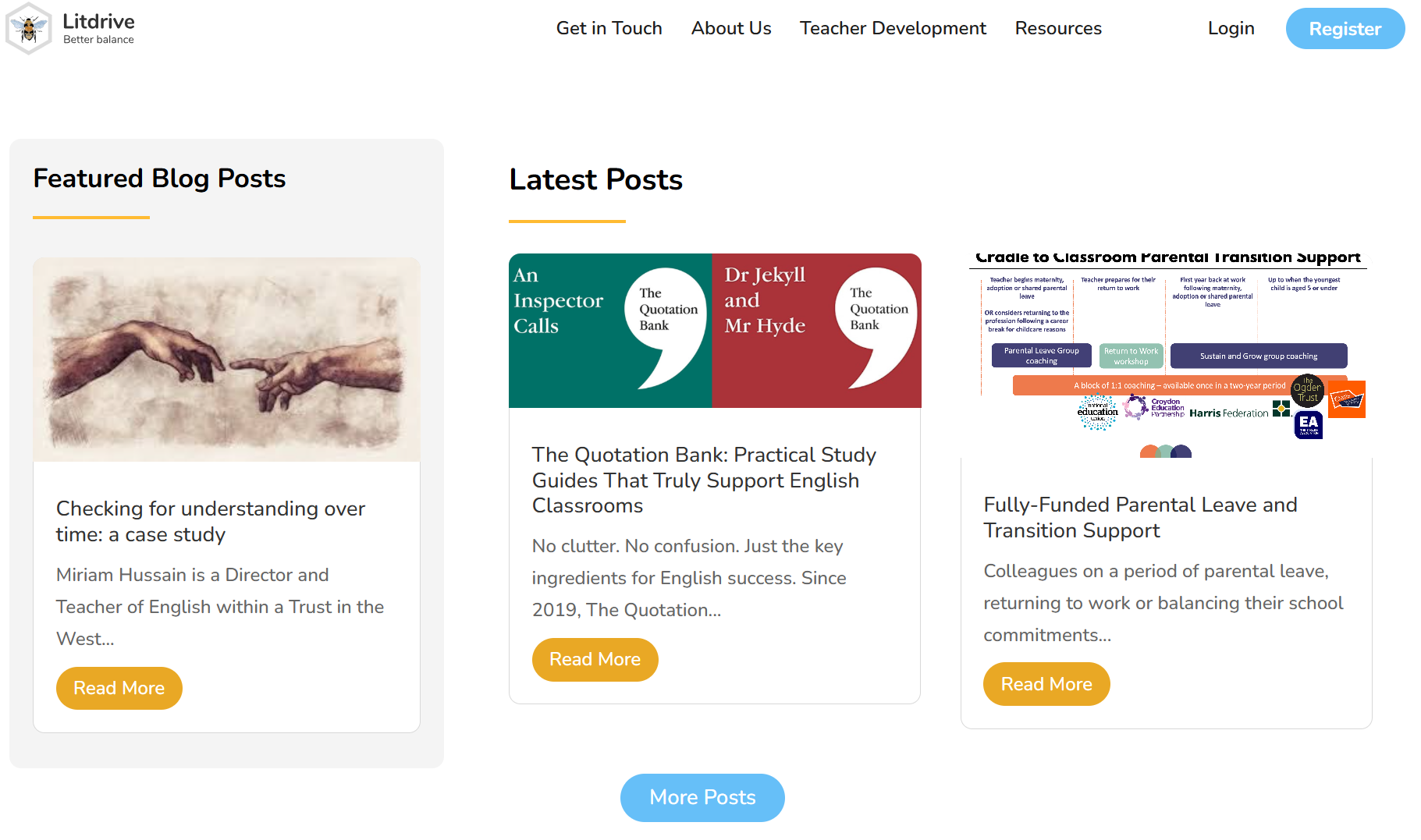Open The Quotation Bank post title
The height and width of the screenshot is (840, 1421).
click(x=704, y=480)
